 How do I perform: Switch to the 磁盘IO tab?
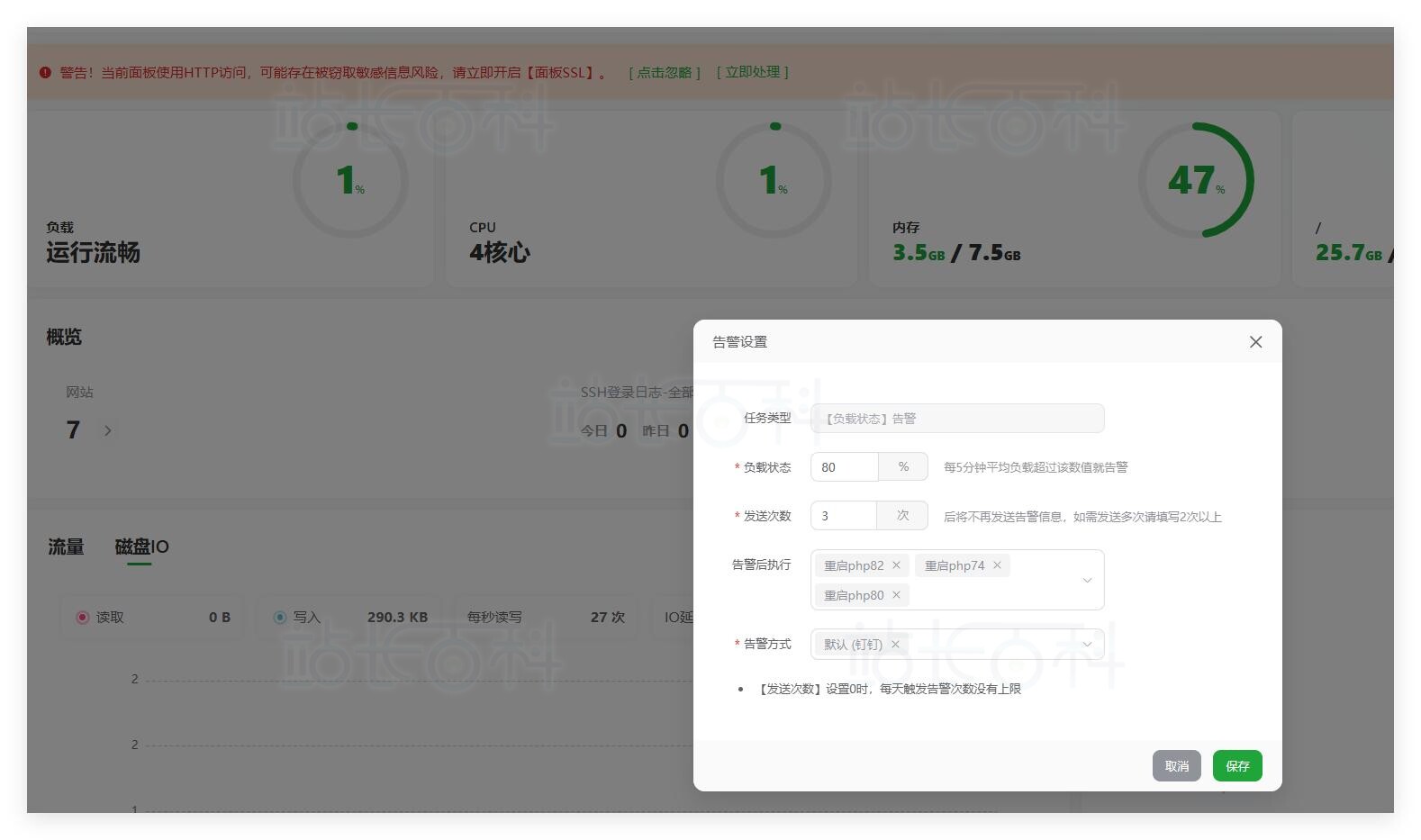[141, 546]
